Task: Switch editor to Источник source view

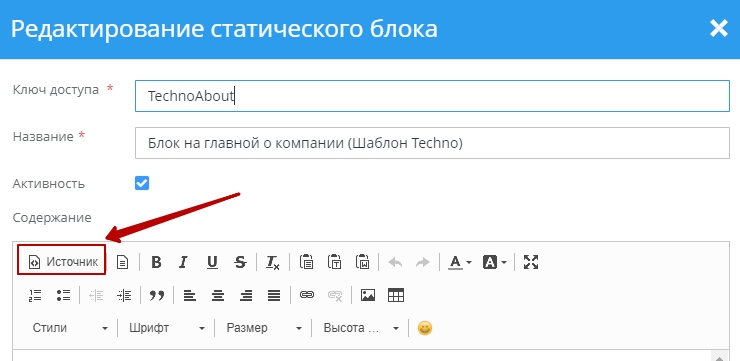Action: pos(63,262)
